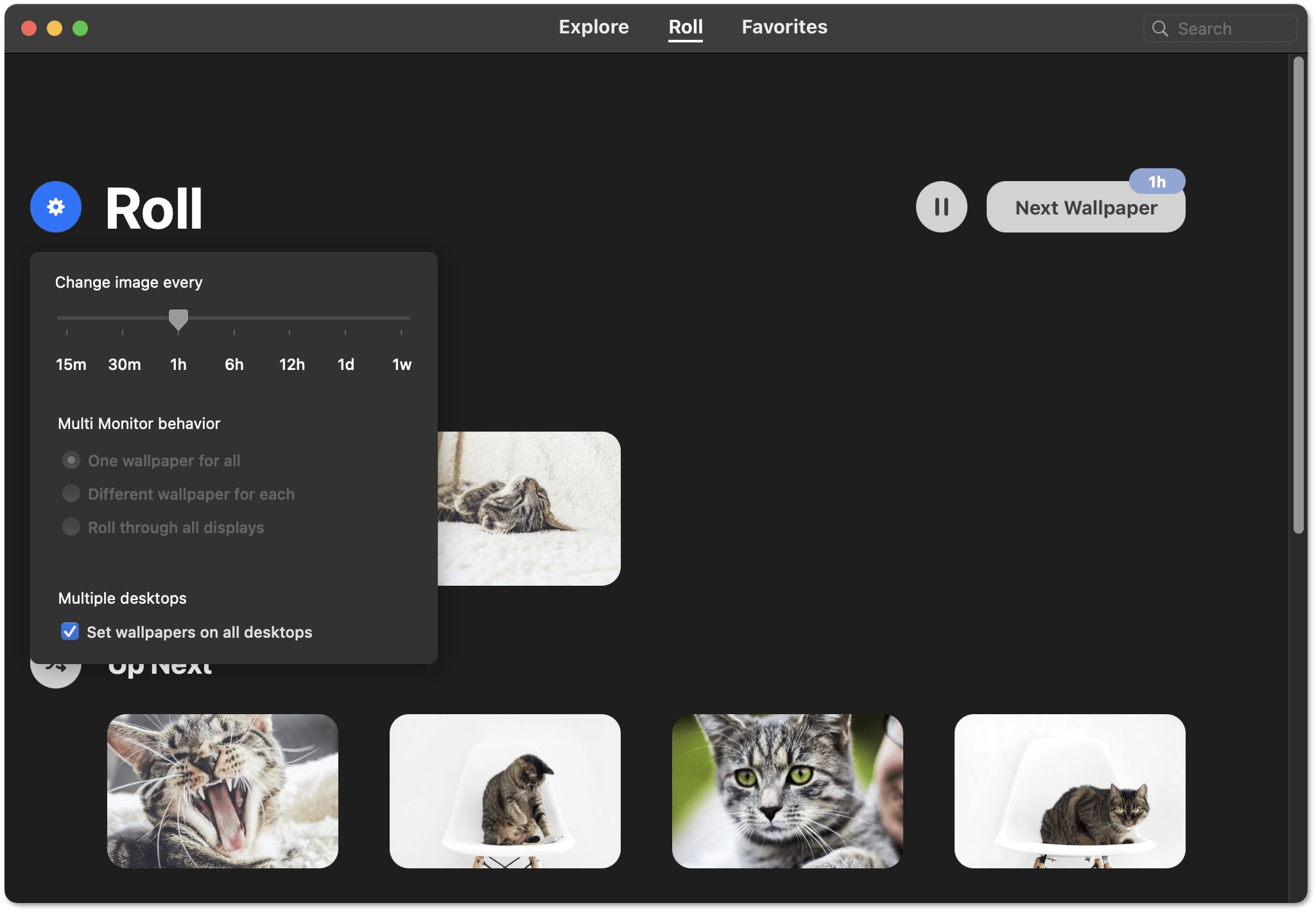Screen dimensions: 1316x912
Task: Open the Favorites tab
Action: tap(784, 27)
